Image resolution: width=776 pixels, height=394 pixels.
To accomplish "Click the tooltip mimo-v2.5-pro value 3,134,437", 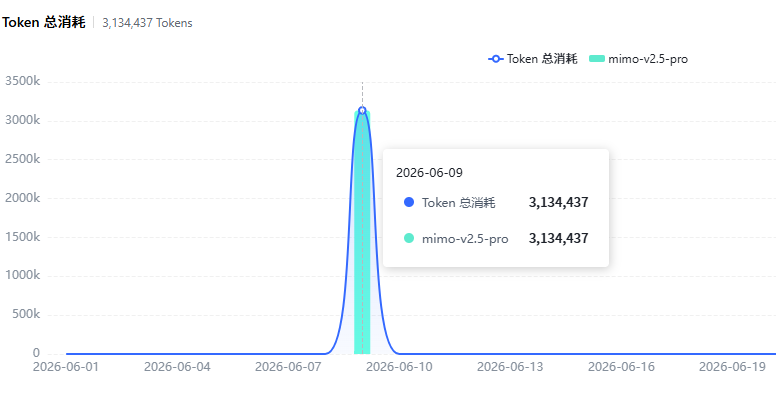I will coord(558,238).
